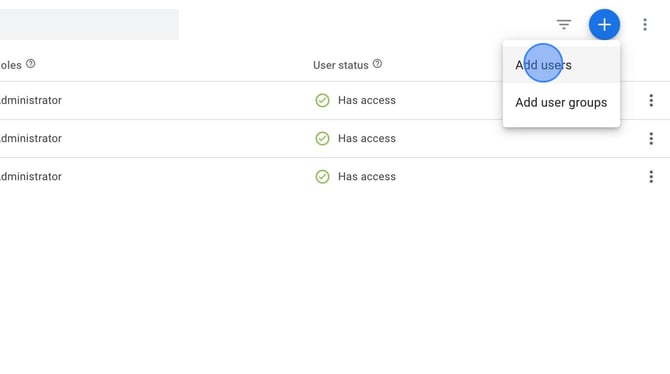Viewport: 670px width, 374px height.
Task: Open more options for second user row
Action: tap(651, 138)
